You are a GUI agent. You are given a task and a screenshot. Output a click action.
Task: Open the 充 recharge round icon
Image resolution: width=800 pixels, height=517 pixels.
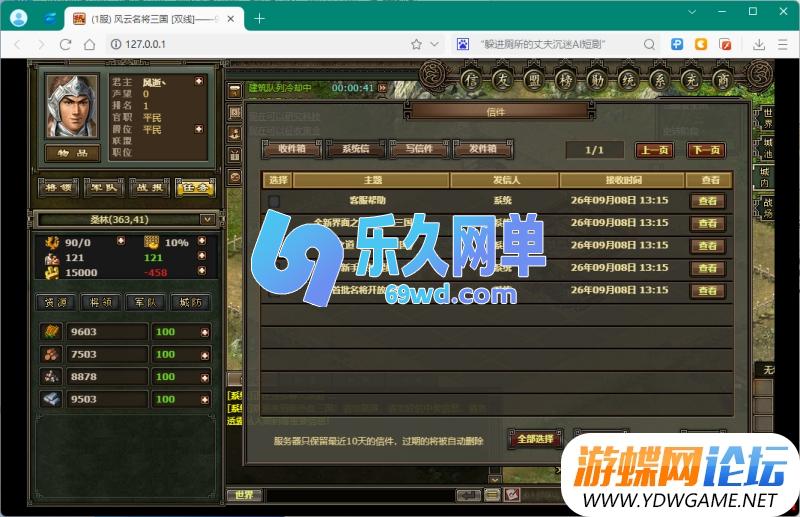(x=692, y=80)
